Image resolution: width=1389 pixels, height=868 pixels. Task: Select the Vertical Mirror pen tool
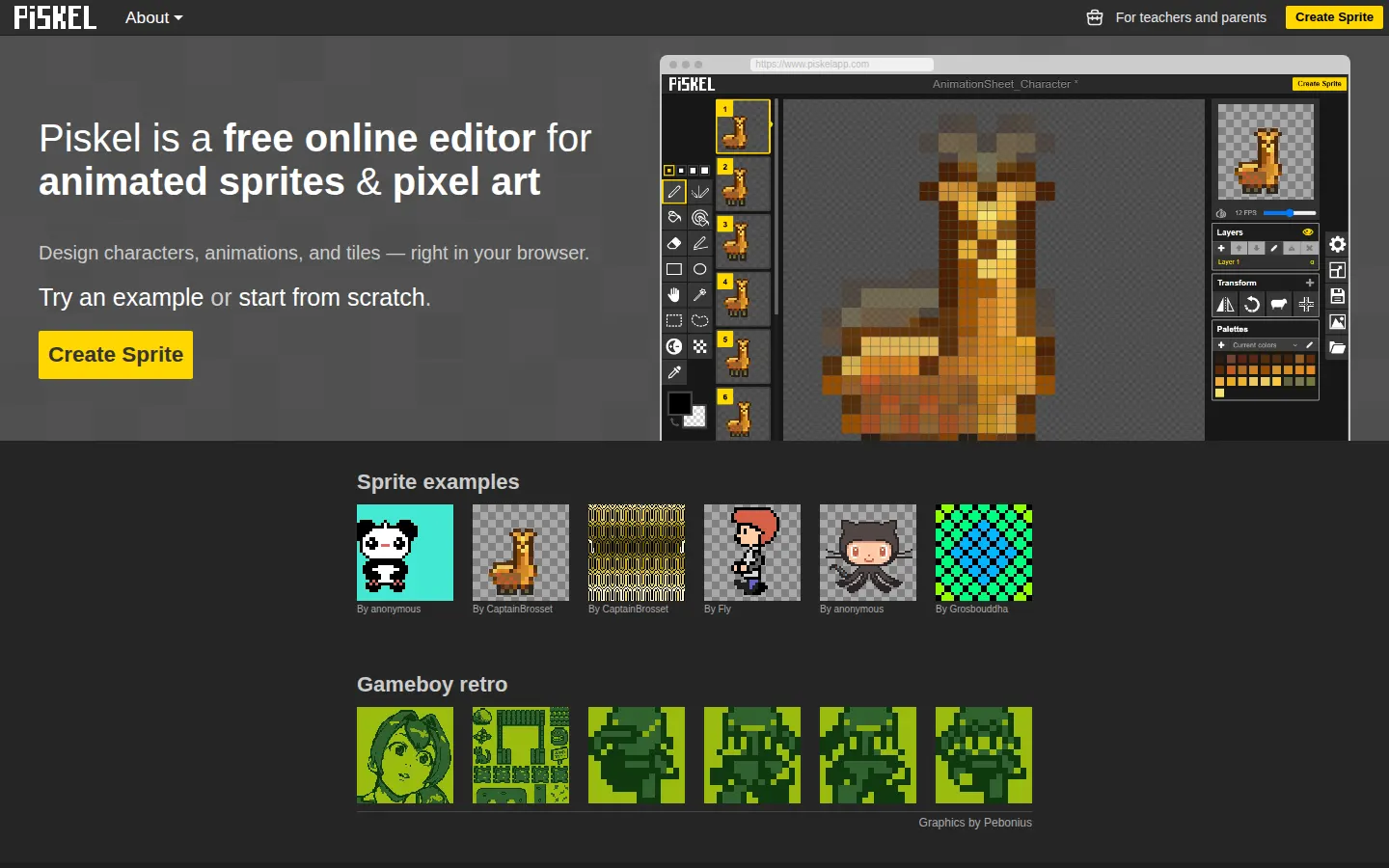700,192
